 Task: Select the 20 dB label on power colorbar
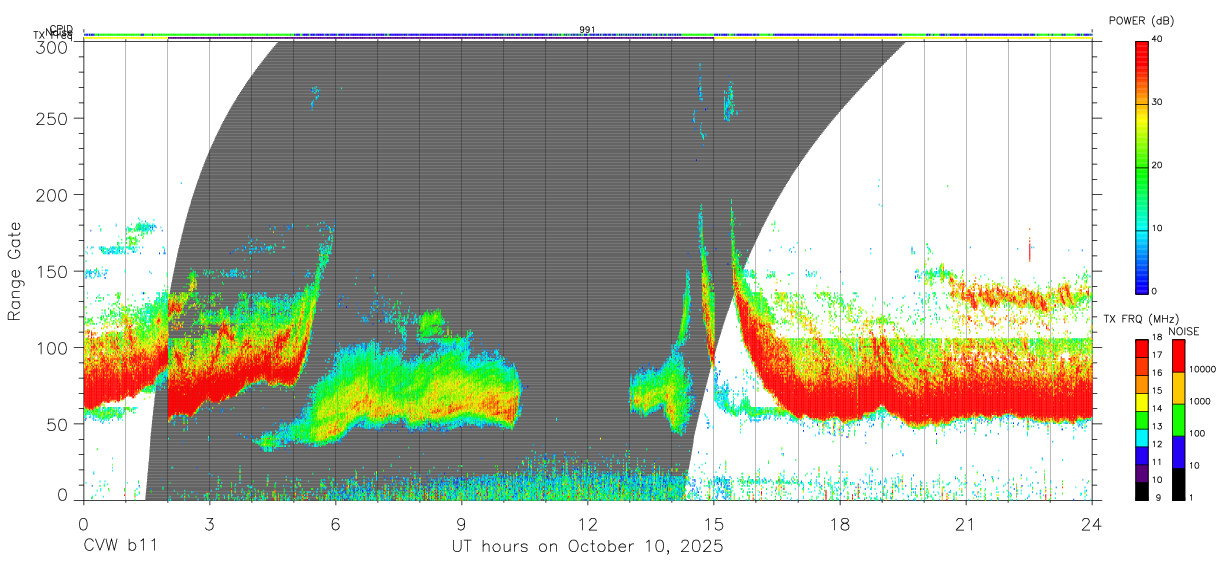click(x=1157, y=166)
